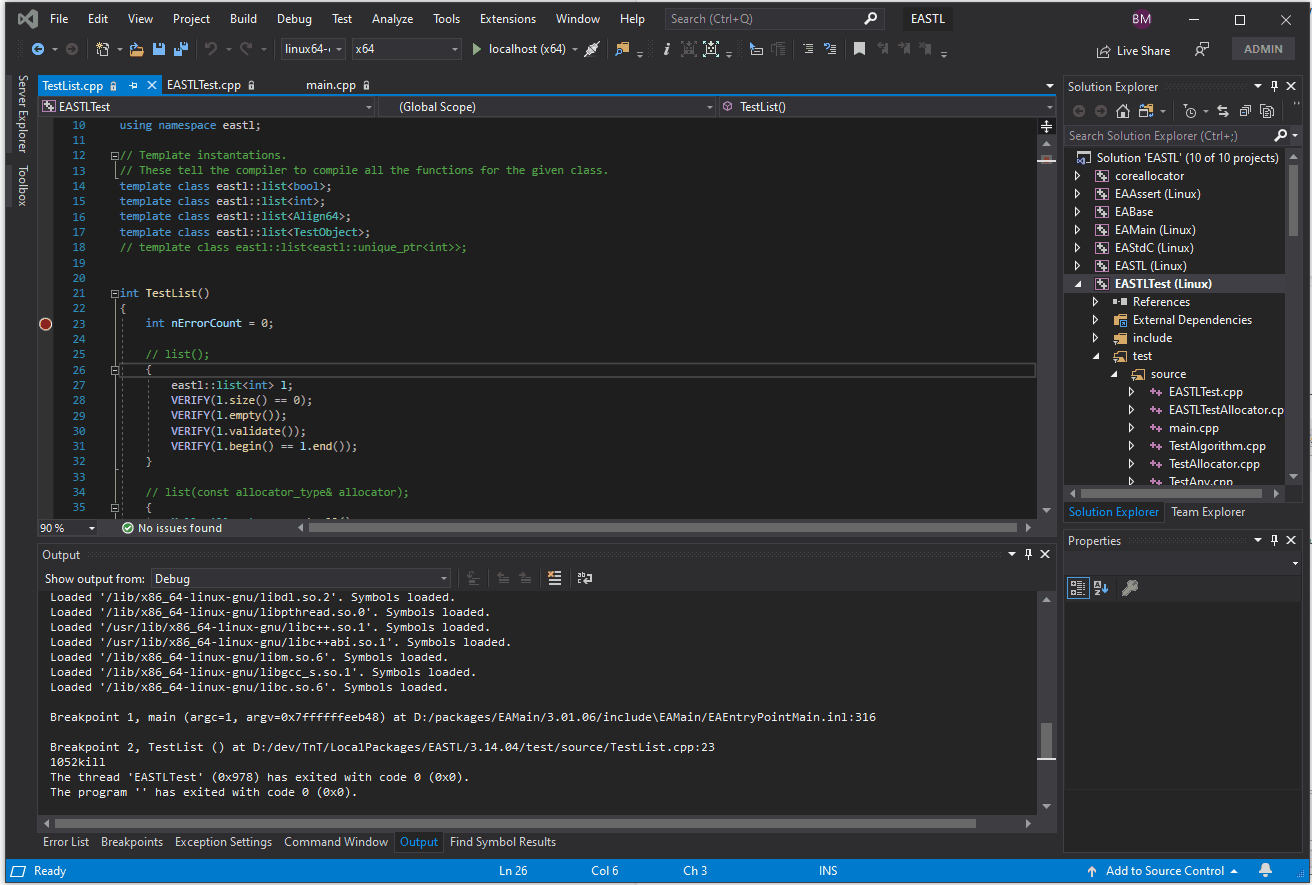Open the Debug menu
Screen dimensions: 1312x885
coord(294,18)
